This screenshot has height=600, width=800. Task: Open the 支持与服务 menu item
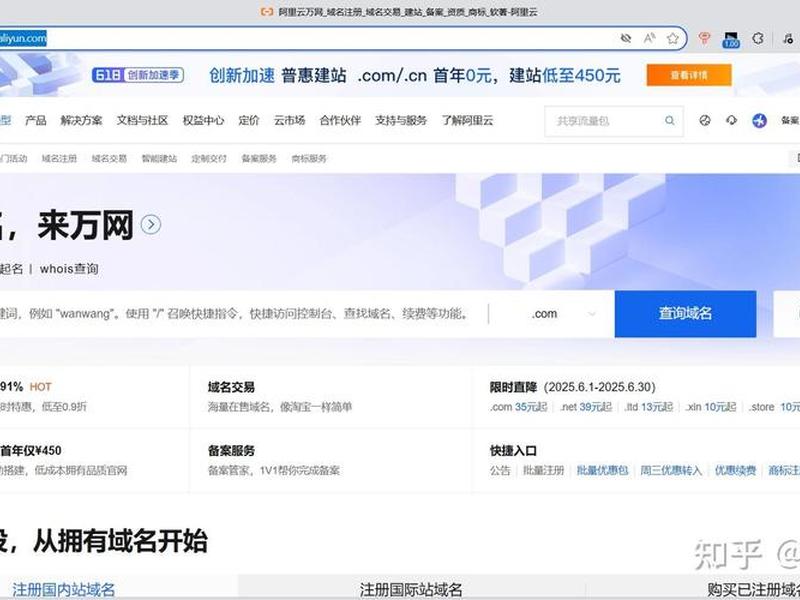[401, 120]
